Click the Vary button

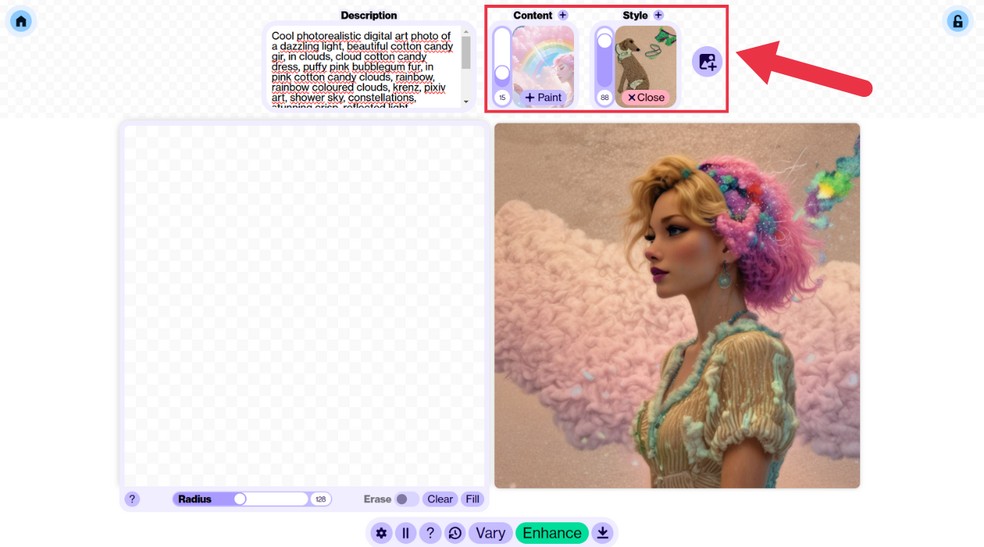490,533
